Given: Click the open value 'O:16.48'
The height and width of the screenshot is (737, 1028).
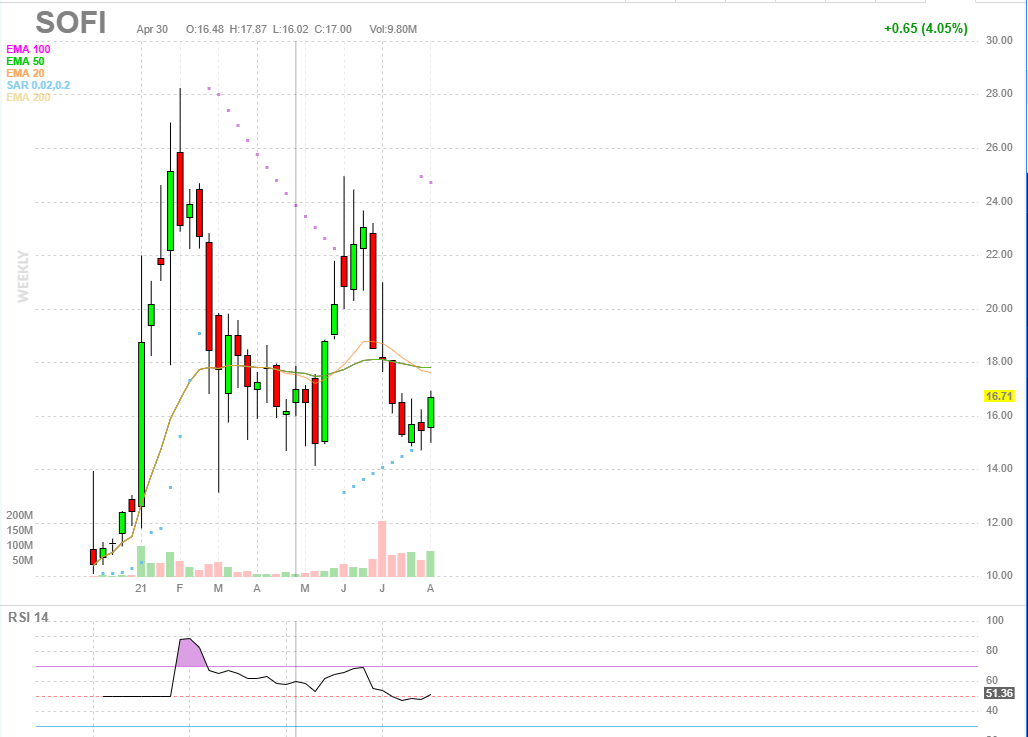Looking at the screenshot, I should click(205, 30).
